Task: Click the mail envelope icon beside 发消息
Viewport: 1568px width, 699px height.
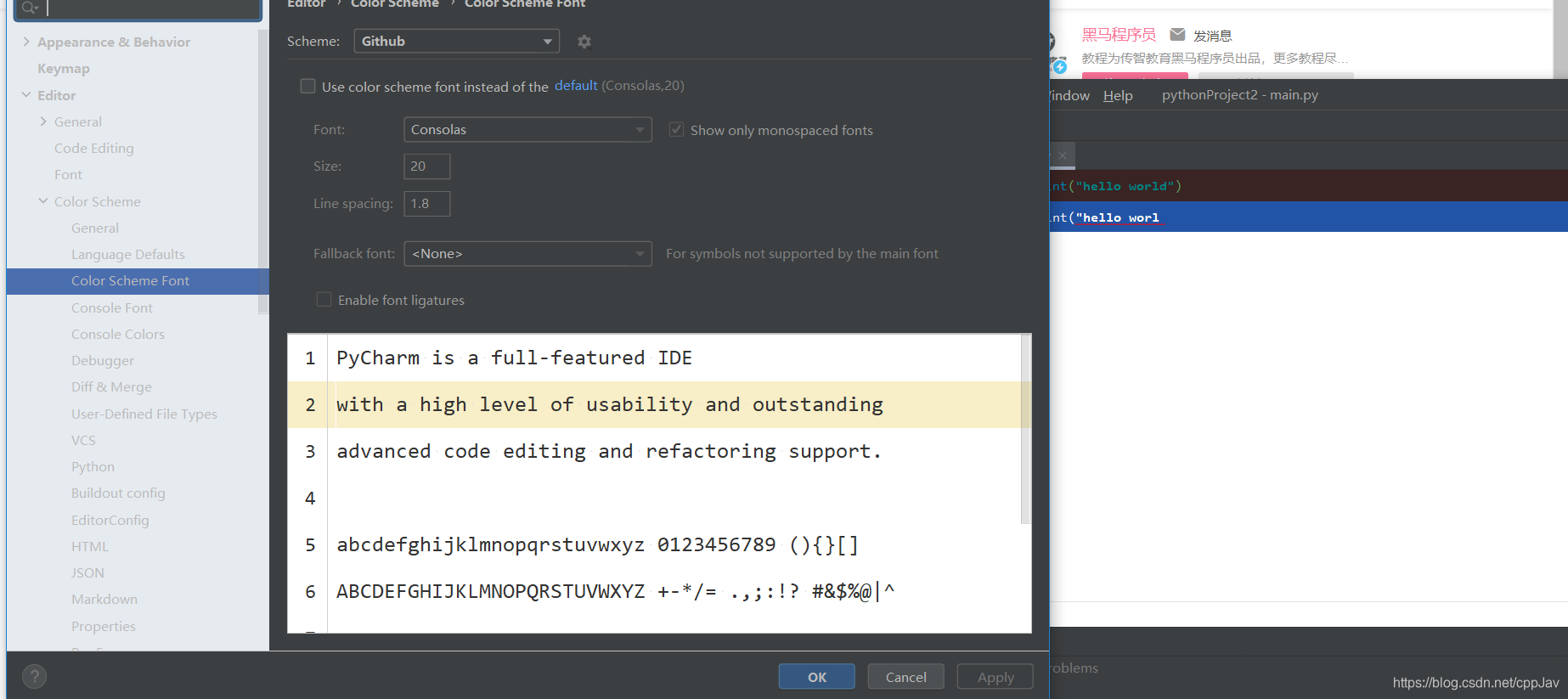Action: pyautogui.click(x=1177, y=35)
